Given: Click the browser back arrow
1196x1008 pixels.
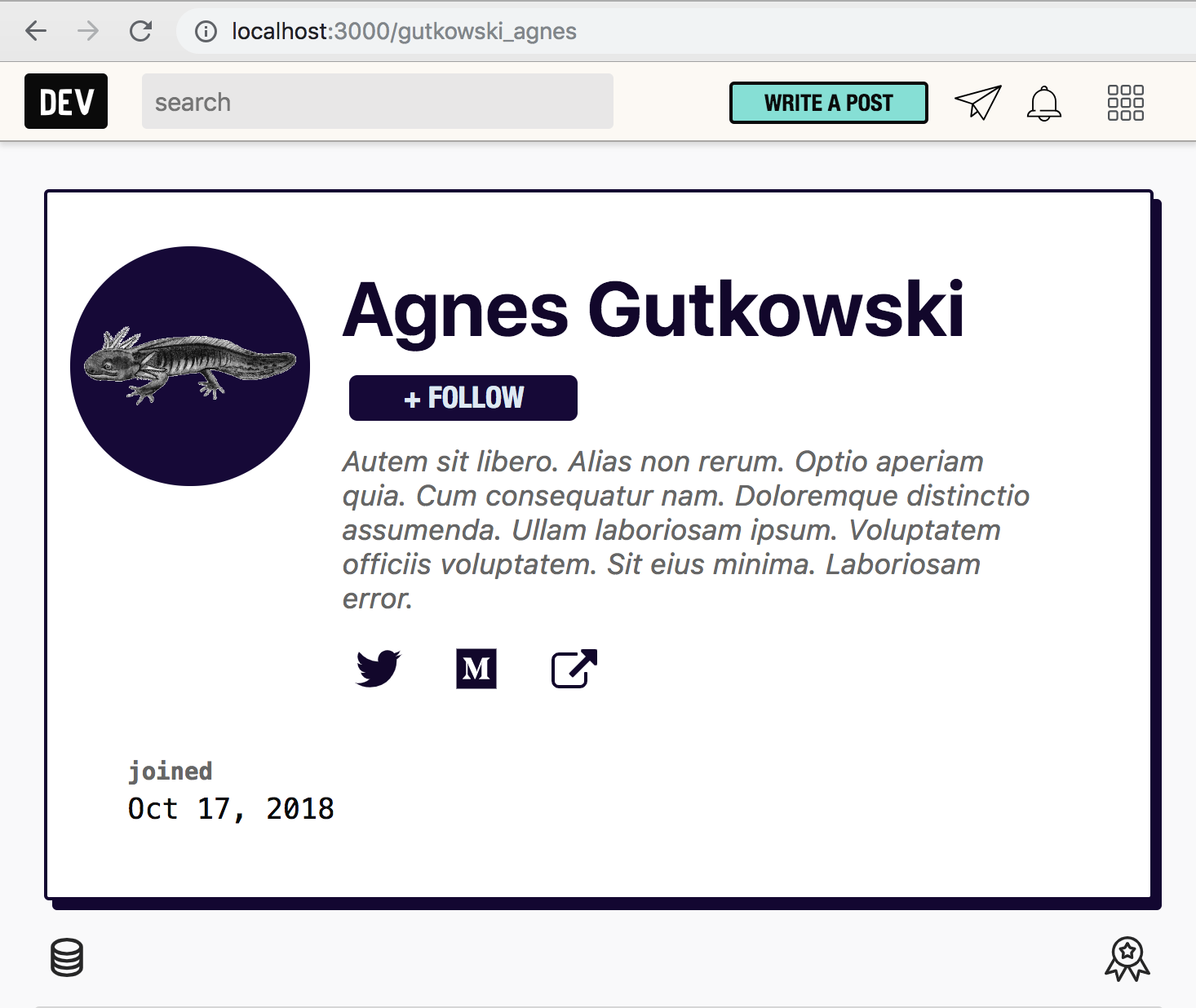Looking at the screenshot, I should 36,31.
